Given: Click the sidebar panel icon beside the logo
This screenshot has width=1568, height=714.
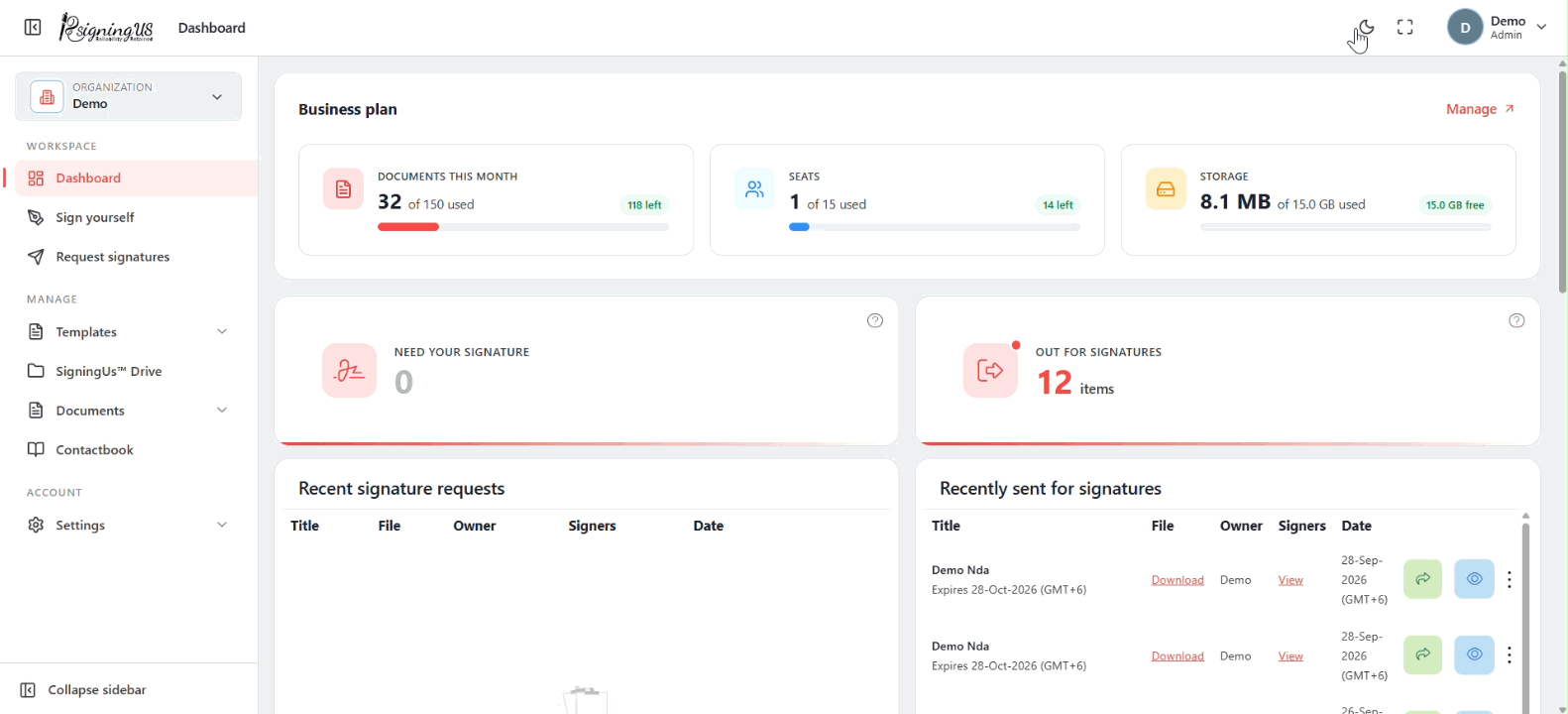Looking at the screenshot, I should (x=33, y=28).
